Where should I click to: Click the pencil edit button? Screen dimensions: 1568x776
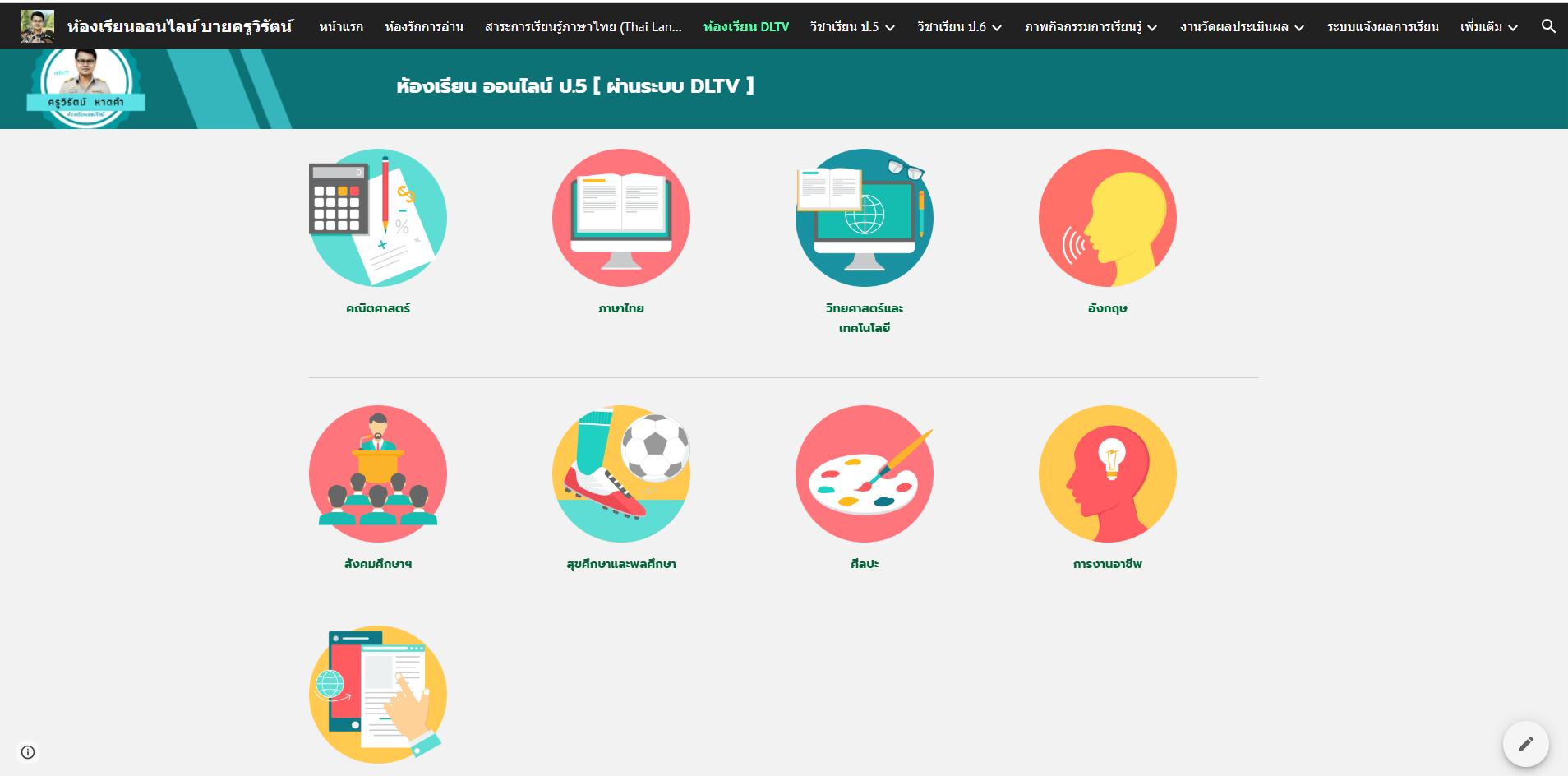tap(1525, 744)
